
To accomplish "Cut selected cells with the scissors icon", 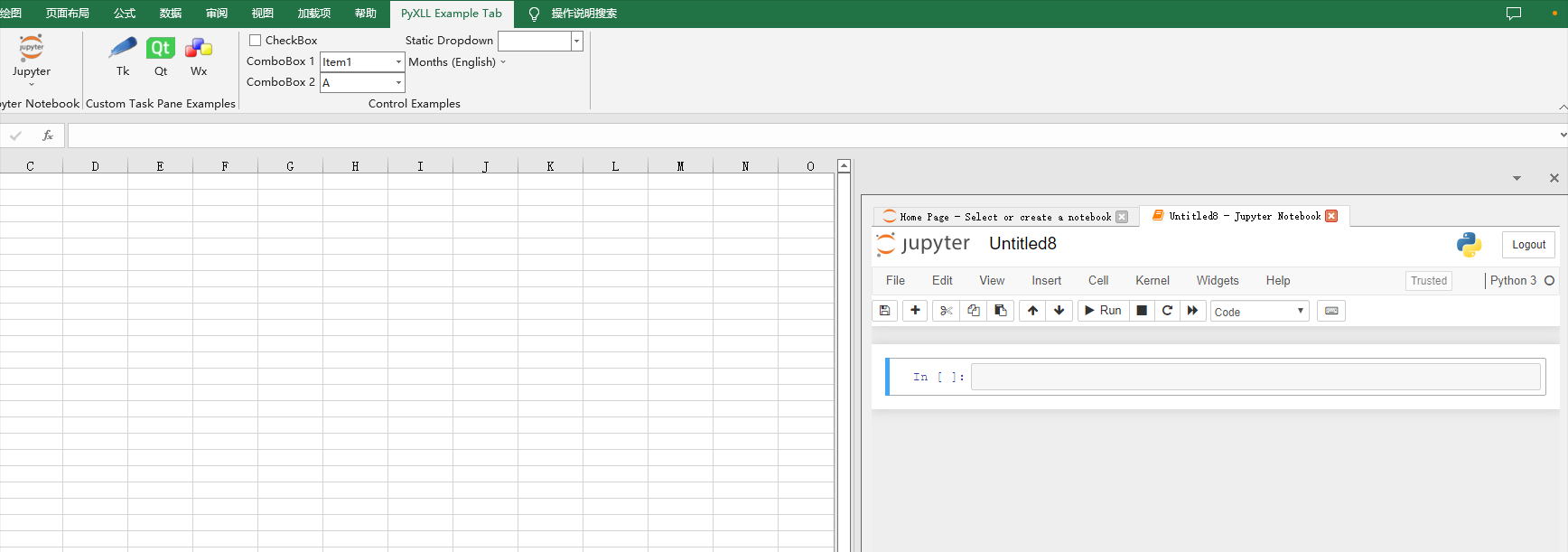I will coord(946,311).
